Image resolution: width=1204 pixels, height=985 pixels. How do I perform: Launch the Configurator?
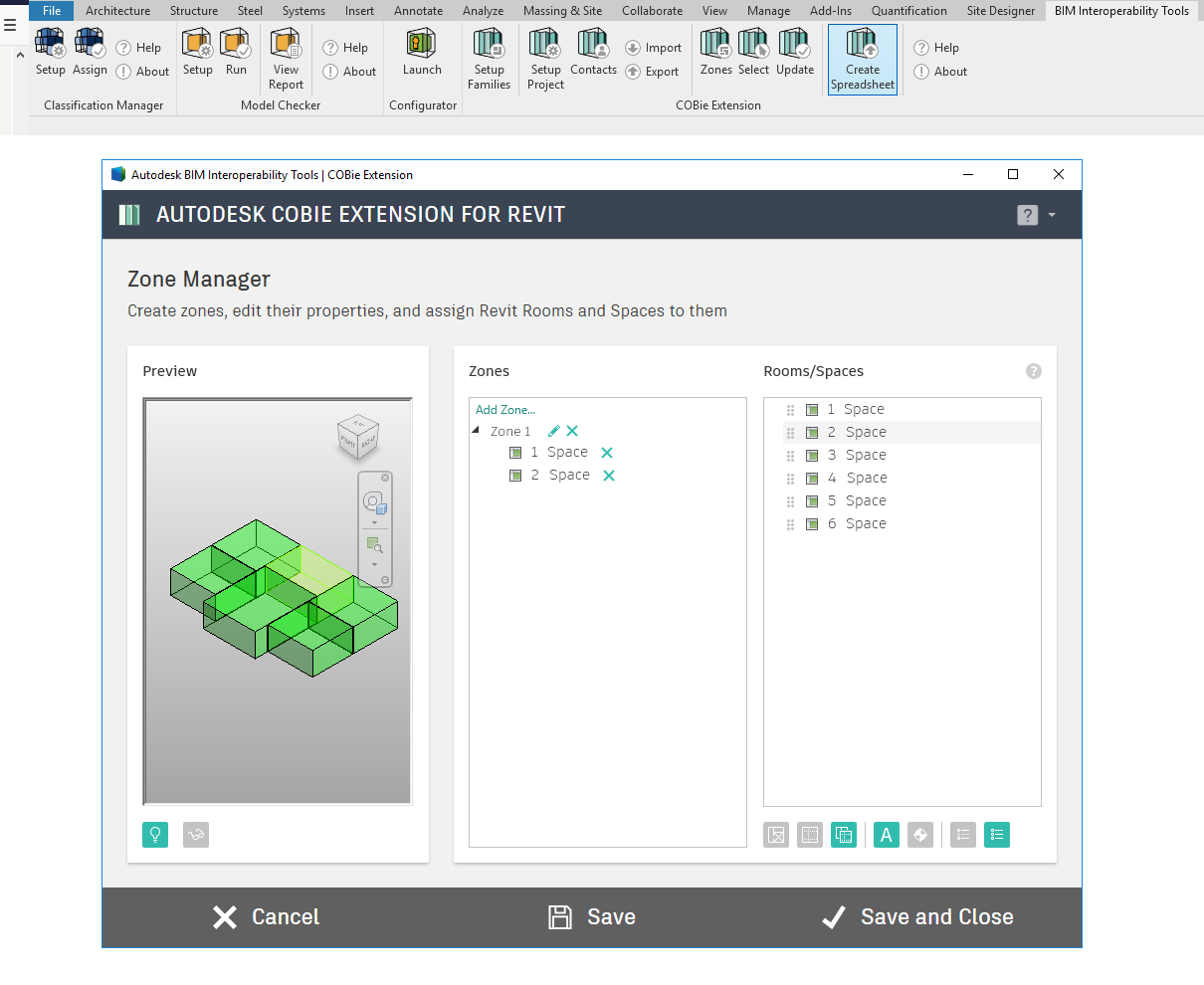click(x=422, y=53)
